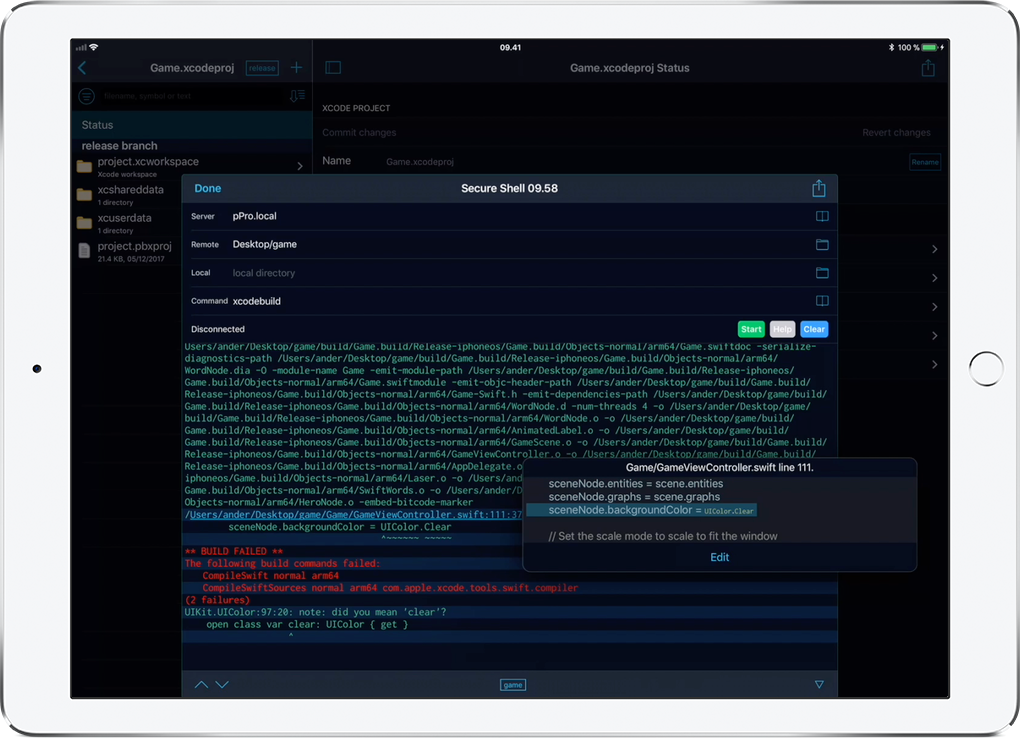Jump to next error with down arrow

pyautogui.click(x=222, y=685)
